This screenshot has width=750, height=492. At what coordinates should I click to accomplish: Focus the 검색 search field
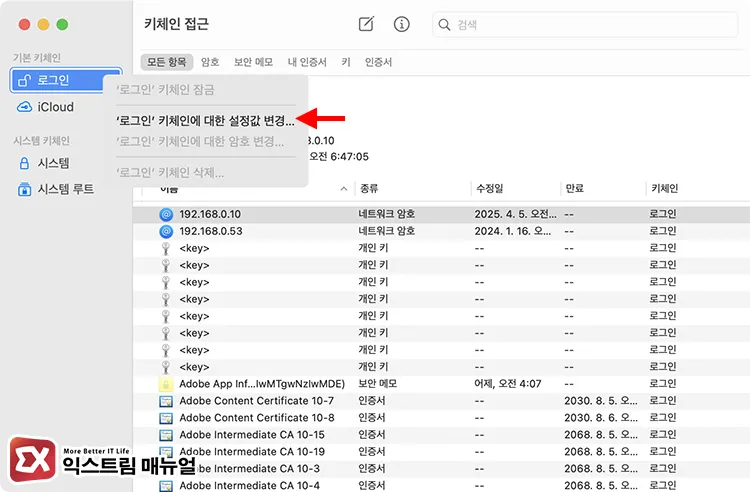coord(585,24)
